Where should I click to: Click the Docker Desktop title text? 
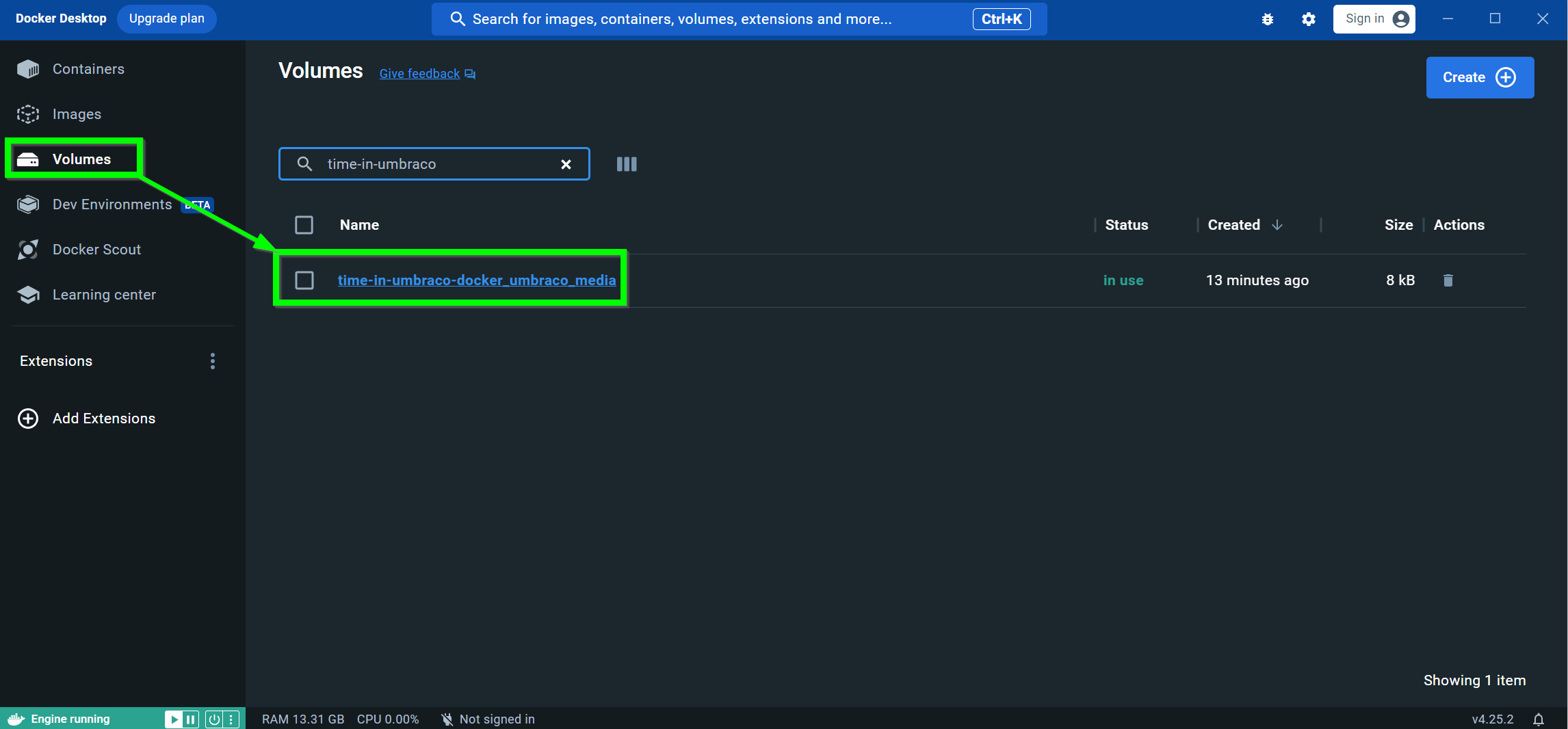(61, 18)
